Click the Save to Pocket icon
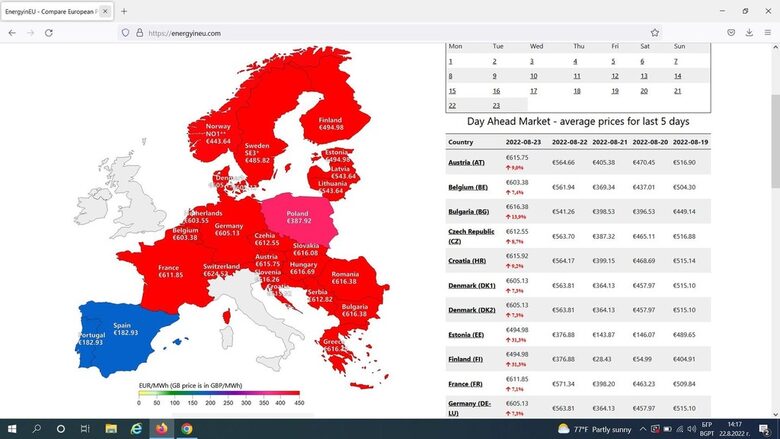The height and width of the screenshot is (439, 780). tap(731, 32)
